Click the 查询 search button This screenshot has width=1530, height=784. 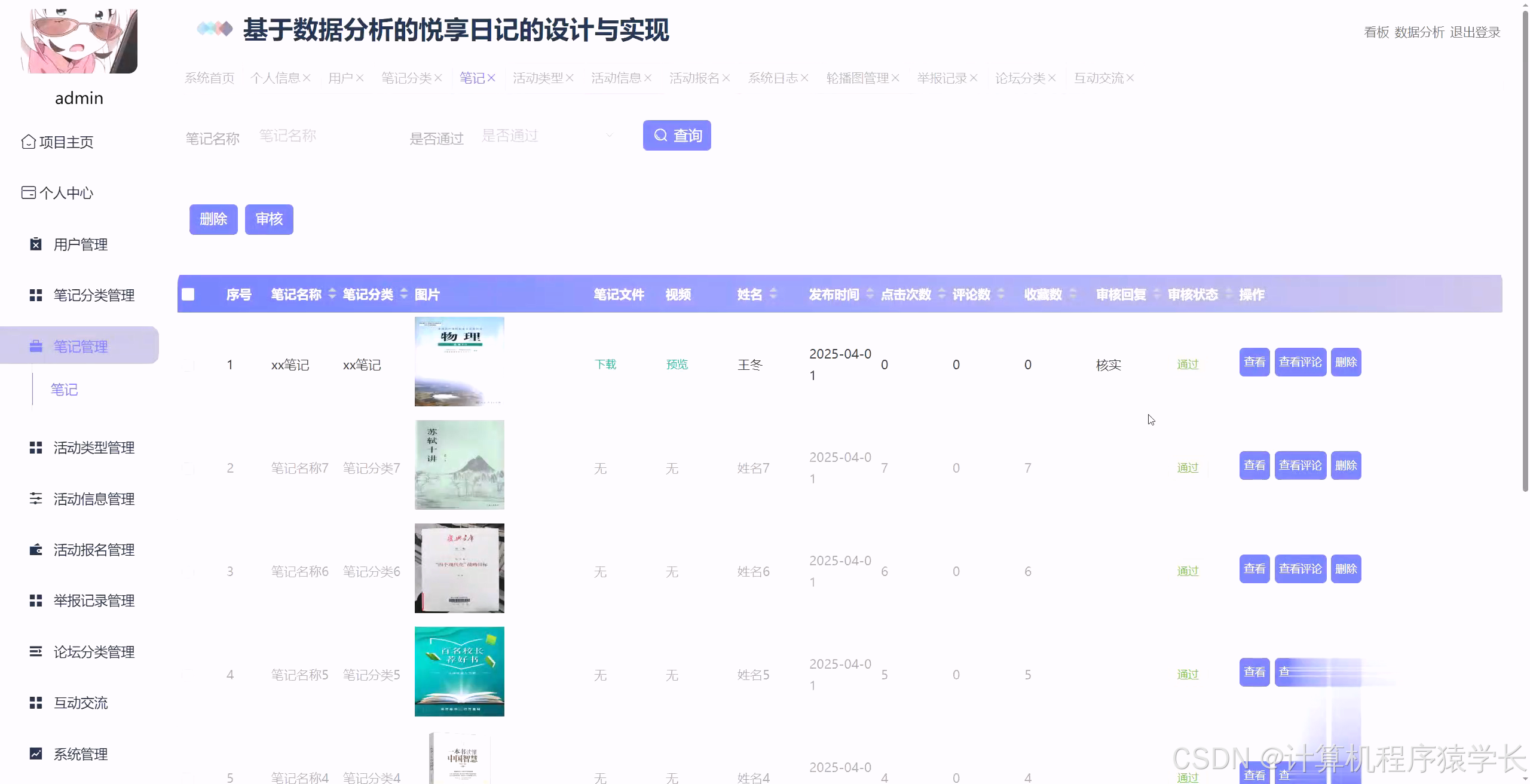tap(677, 135)
